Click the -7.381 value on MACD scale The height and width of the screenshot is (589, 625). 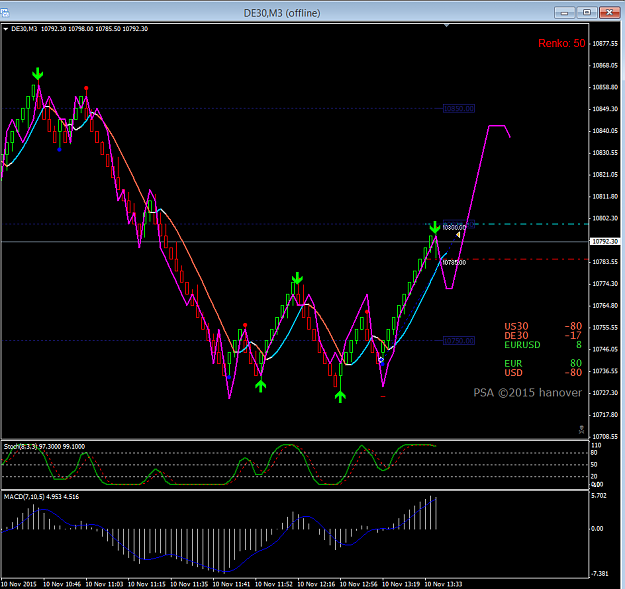pos(599,573)
